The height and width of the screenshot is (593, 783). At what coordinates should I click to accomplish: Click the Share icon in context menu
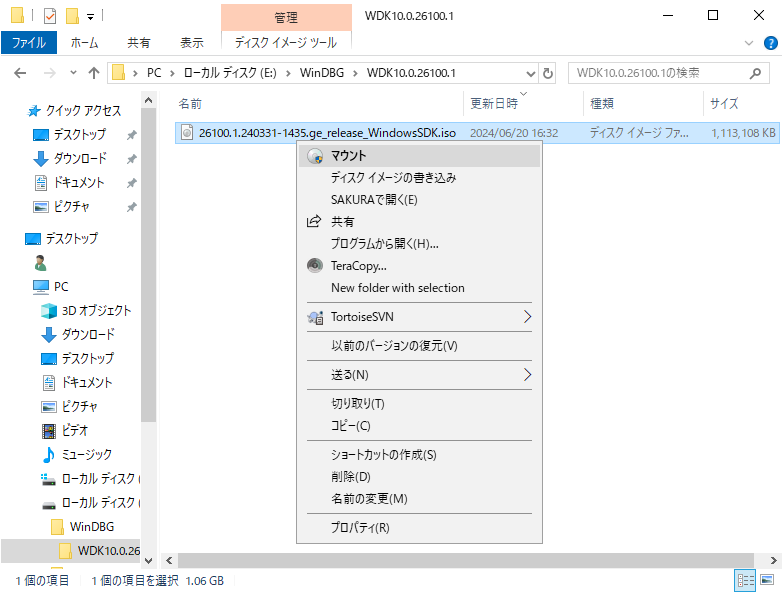[x=314, y=221]
